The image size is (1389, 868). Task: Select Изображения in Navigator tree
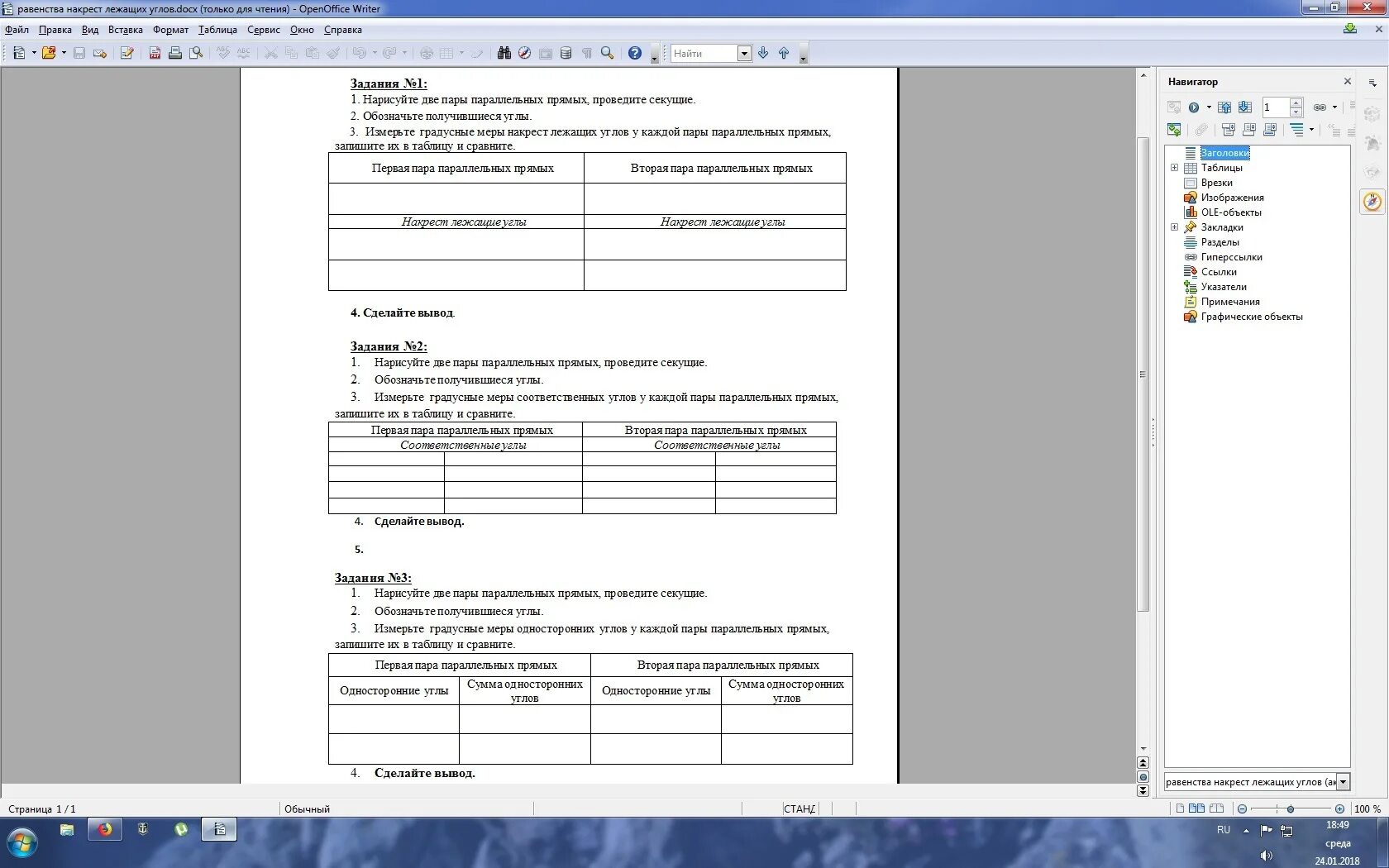[x=1232, y=198]
